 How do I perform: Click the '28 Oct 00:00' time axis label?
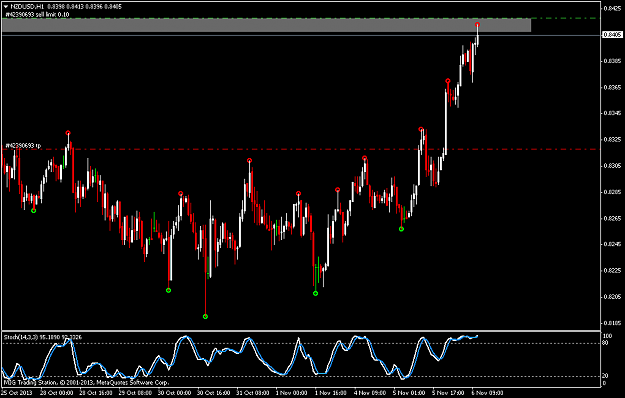pyautogui.click(x=56, y=393)
